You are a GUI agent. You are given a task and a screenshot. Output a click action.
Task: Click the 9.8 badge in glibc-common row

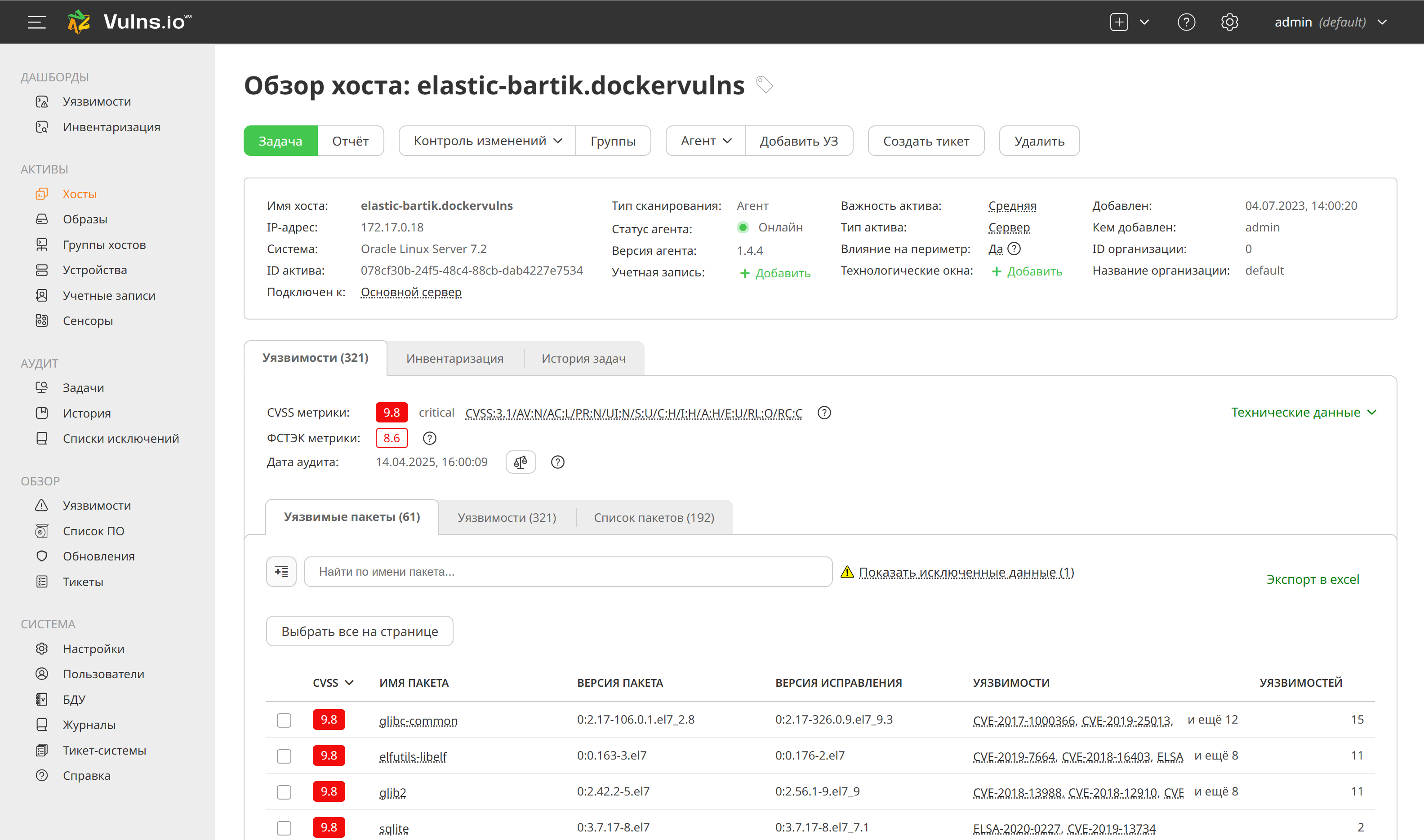[328, 720]
